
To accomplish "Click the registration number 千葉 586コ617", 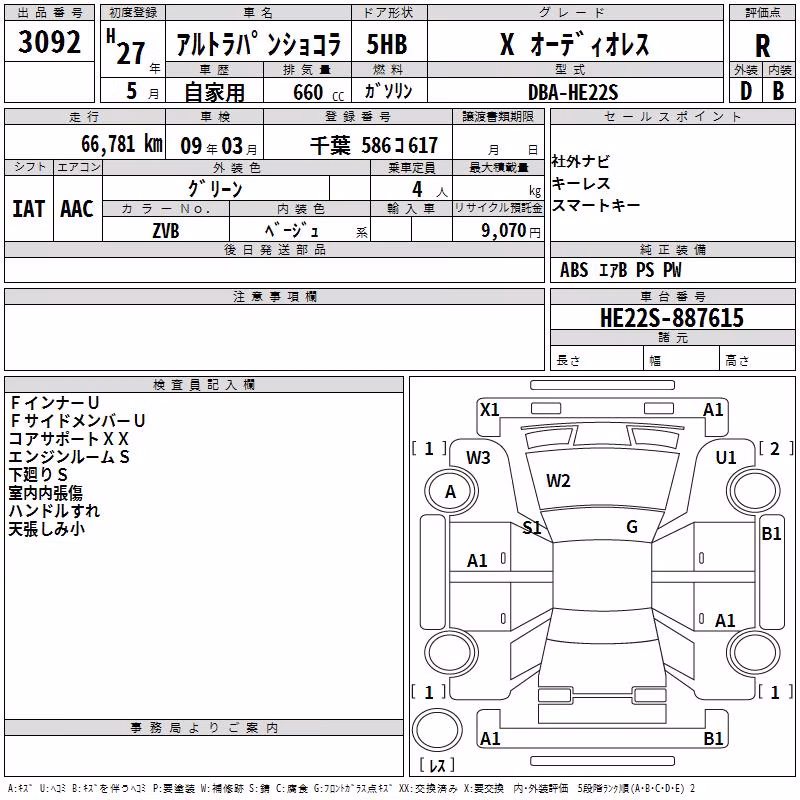I will pyautogui.click(x=374, y=146).
